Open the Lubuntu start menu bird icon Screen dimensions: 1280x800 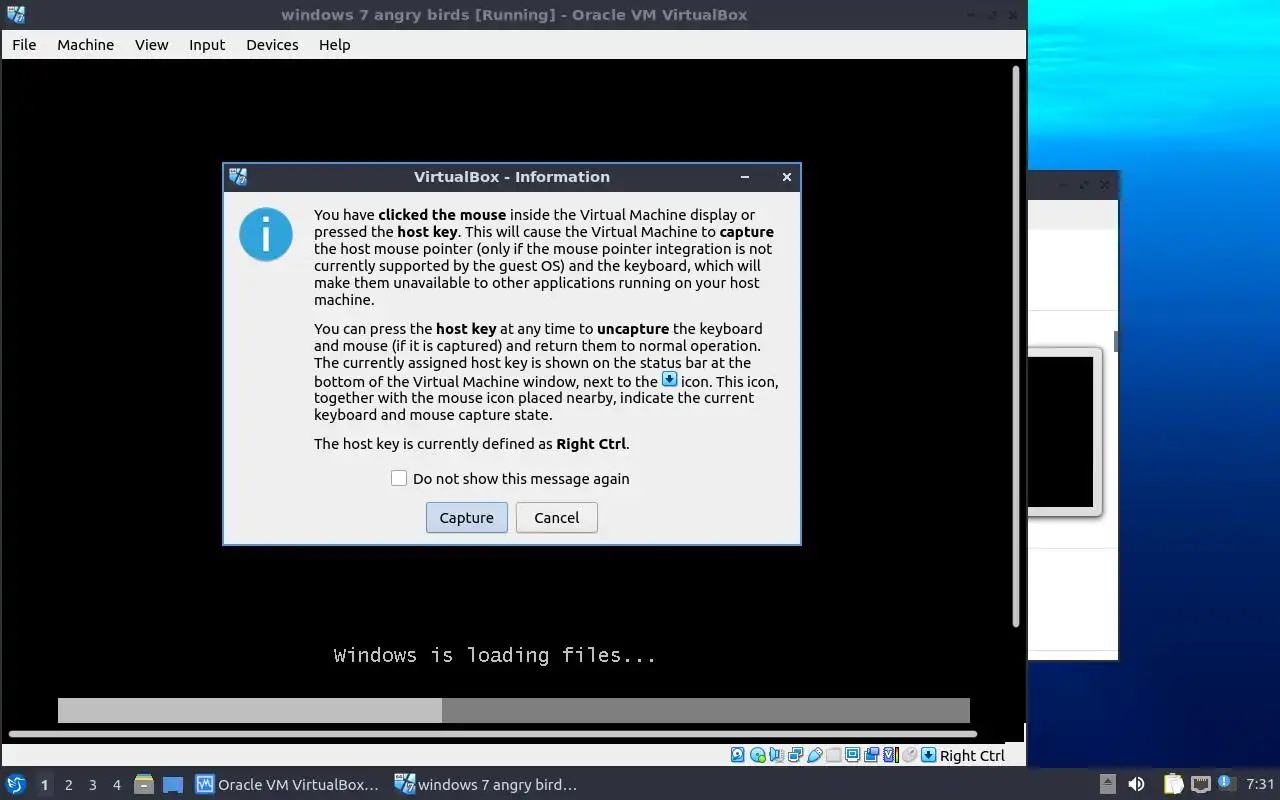click(16, 784)
